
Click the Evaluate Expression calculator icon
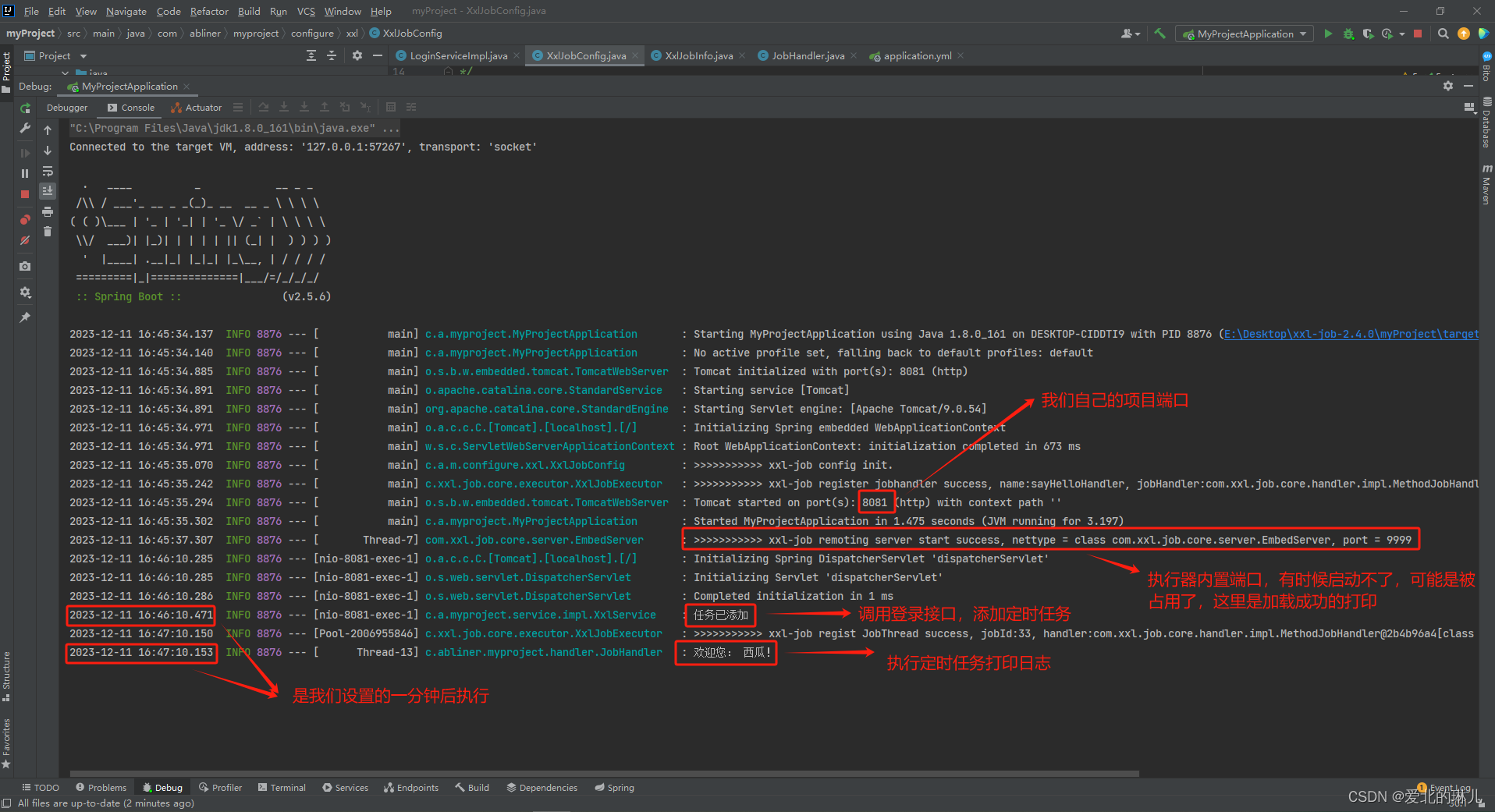click(391, 107)
